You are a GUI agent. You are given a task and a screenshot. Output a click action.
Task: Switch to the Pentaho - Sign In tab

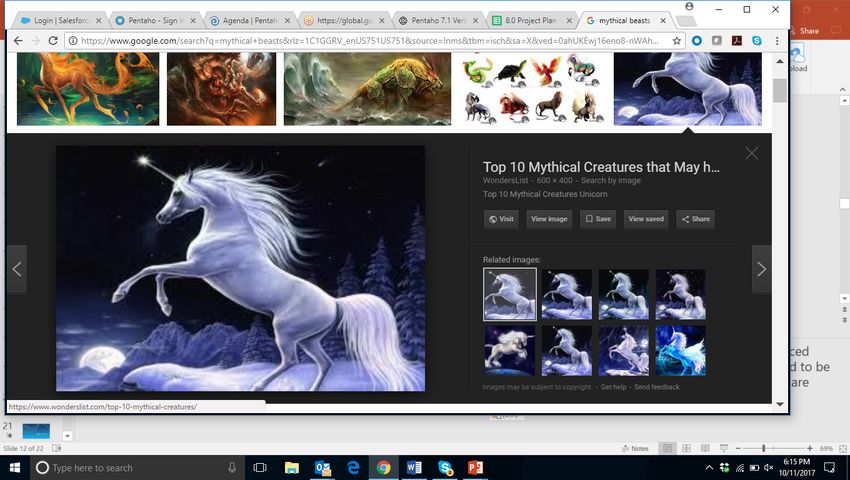154,21
